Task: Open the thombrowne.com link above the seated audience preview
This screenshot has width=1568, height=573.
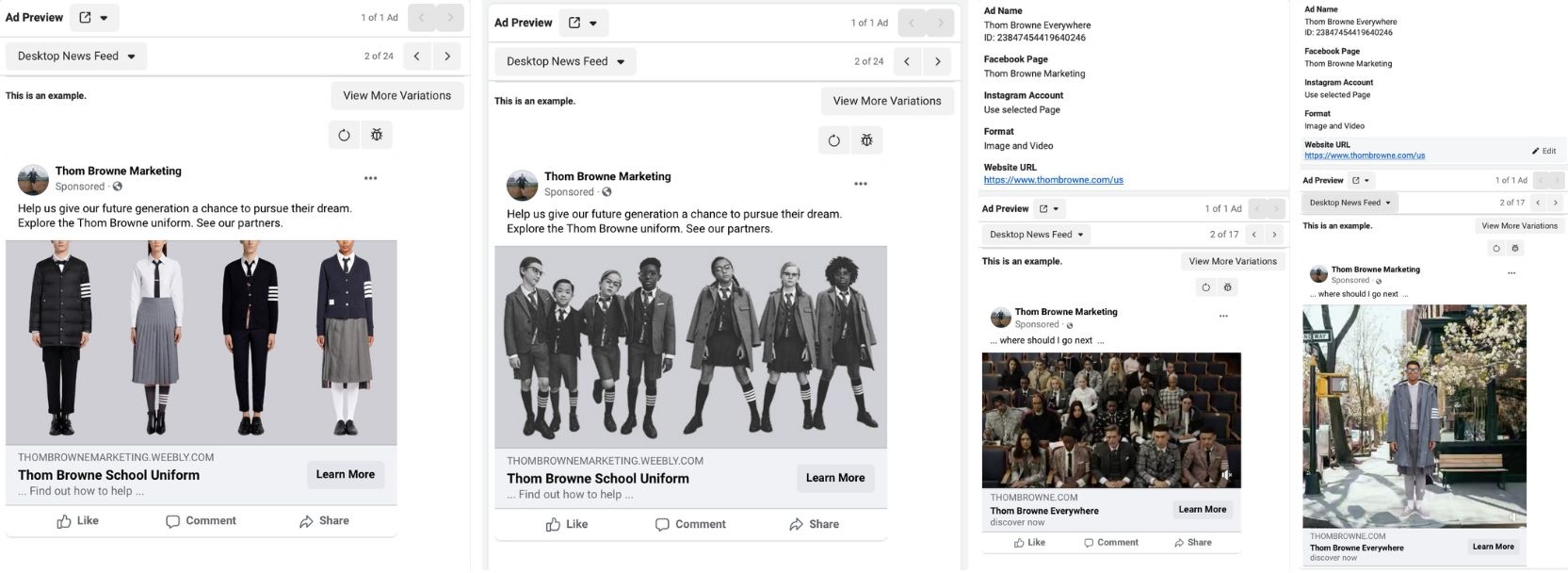Action: pyautogui.click(x=1053, y=180)
